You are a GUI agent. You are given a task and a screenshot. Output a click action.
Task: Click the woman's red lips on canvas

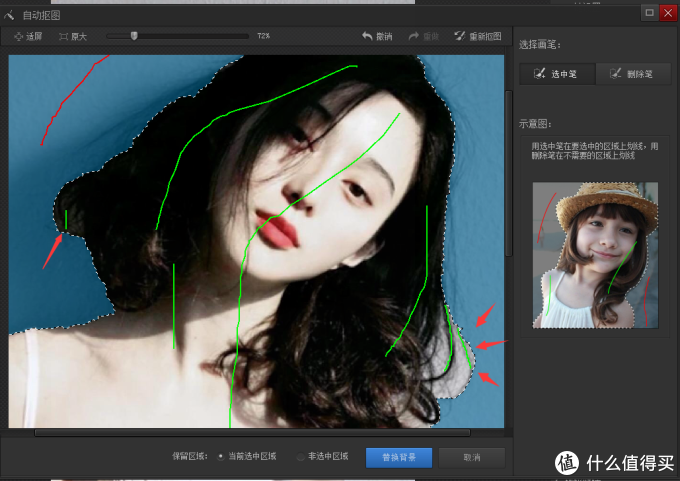[x=281, y=231]
